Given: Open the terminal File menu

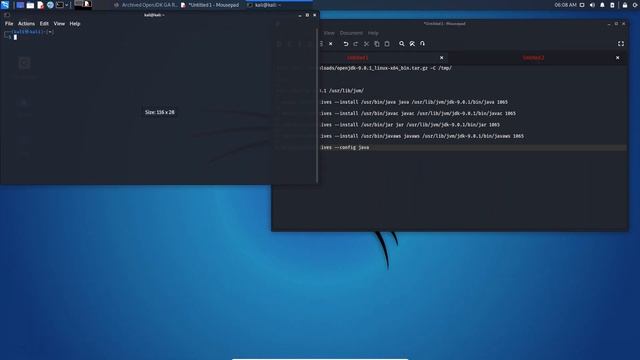Looking at the screenshot, I should click(9, 24).
